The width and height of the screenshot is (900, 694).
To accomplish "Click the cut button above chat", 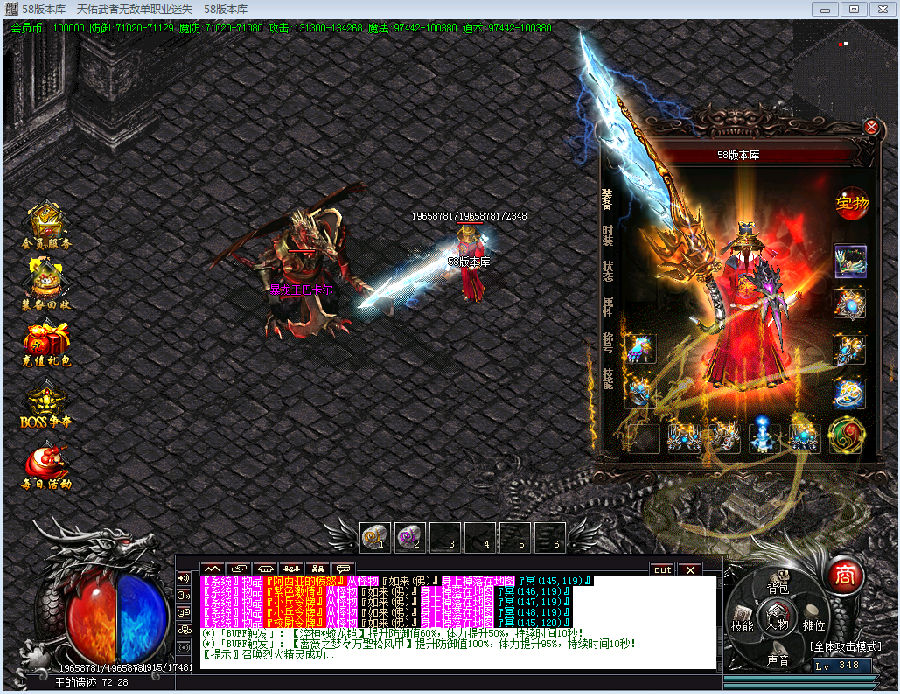I will tap(662, 569).
